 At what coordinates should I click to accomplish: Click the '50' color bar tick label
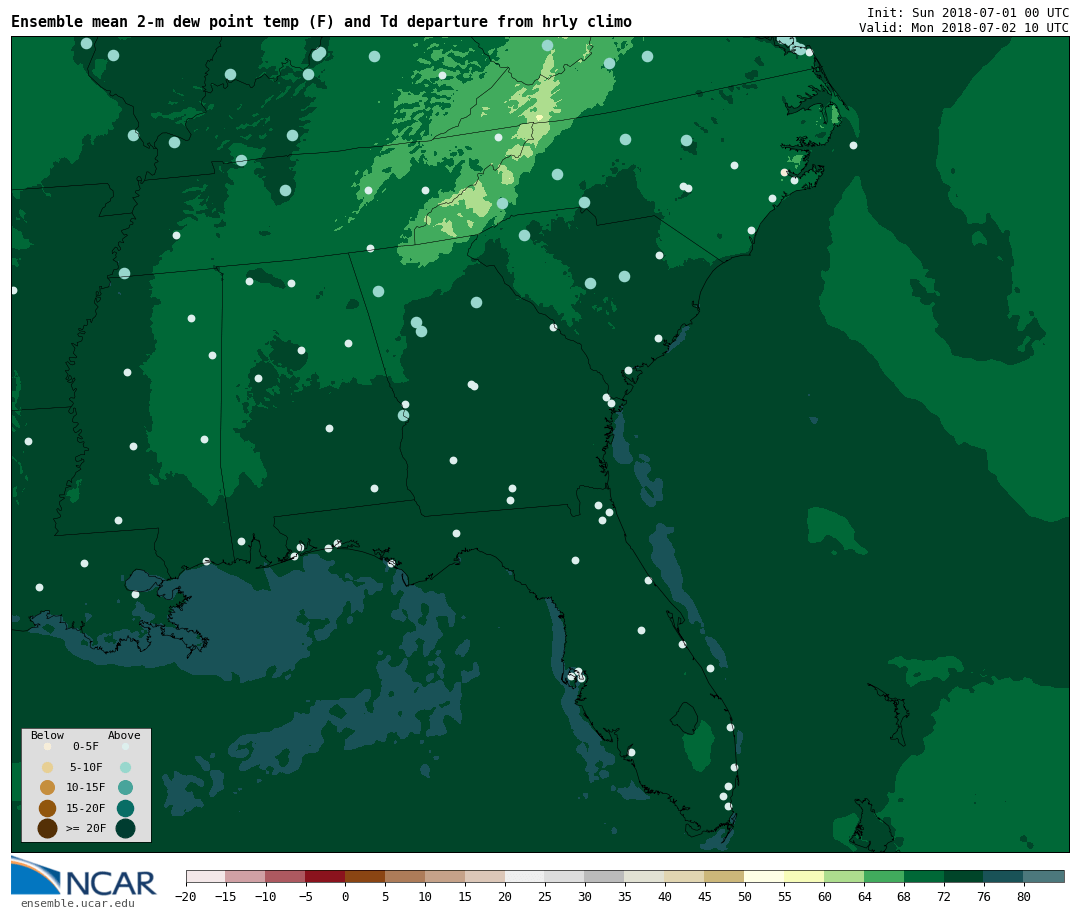point(745,896)
